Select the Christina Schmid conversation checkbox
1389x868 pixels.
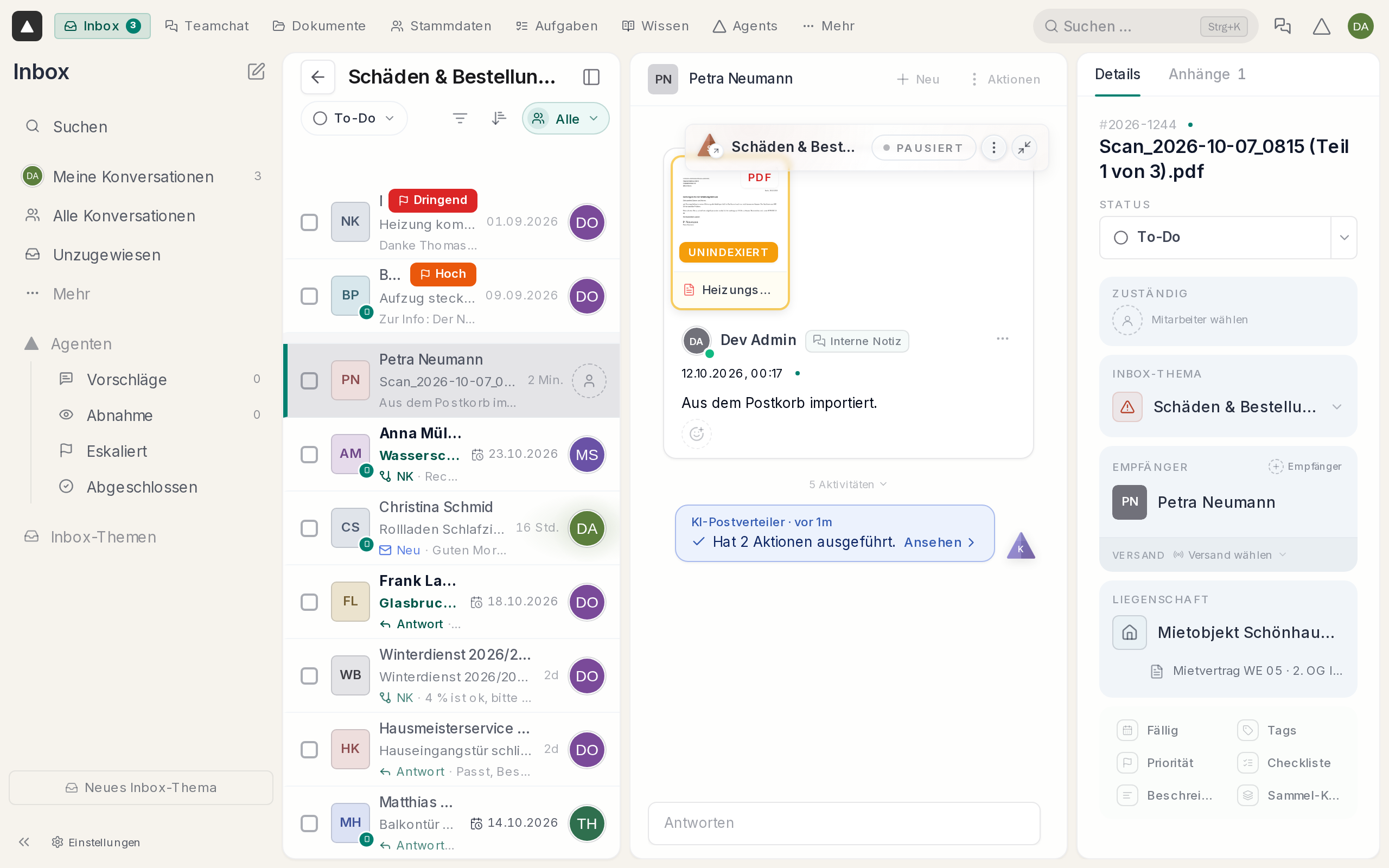tap(309, 528)
